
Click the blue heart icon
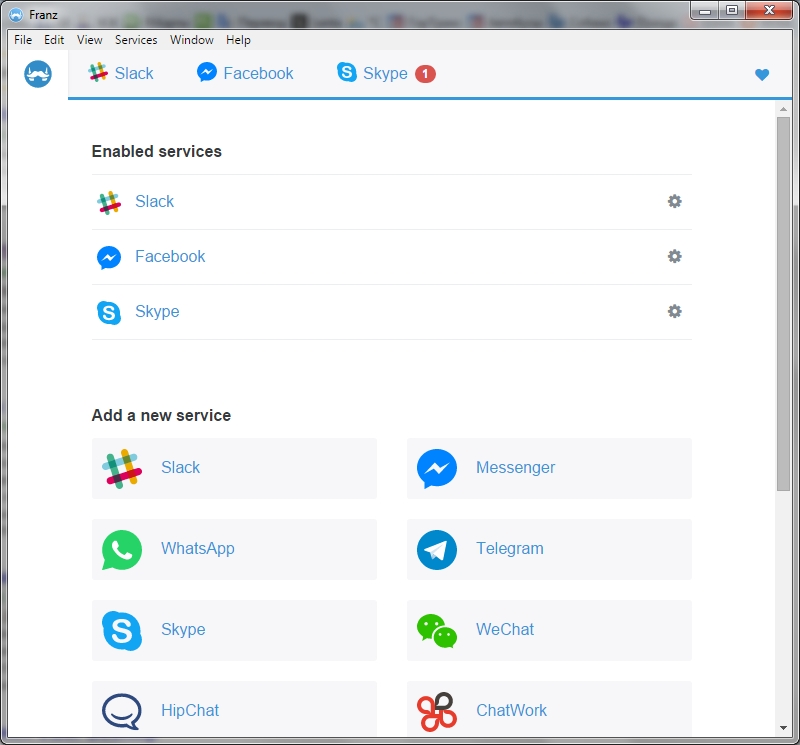point(762,74)
